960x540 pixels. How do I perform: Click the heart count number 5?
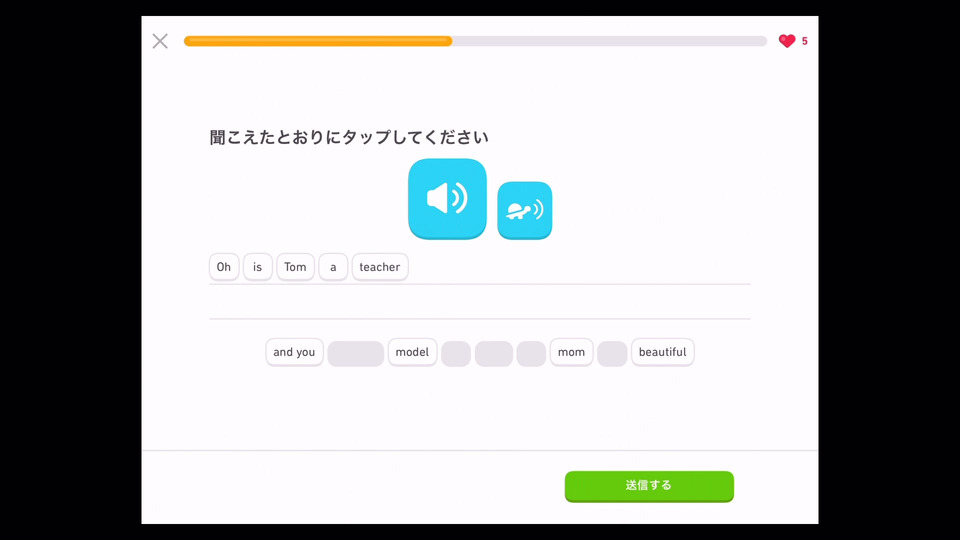coord(804,41)
